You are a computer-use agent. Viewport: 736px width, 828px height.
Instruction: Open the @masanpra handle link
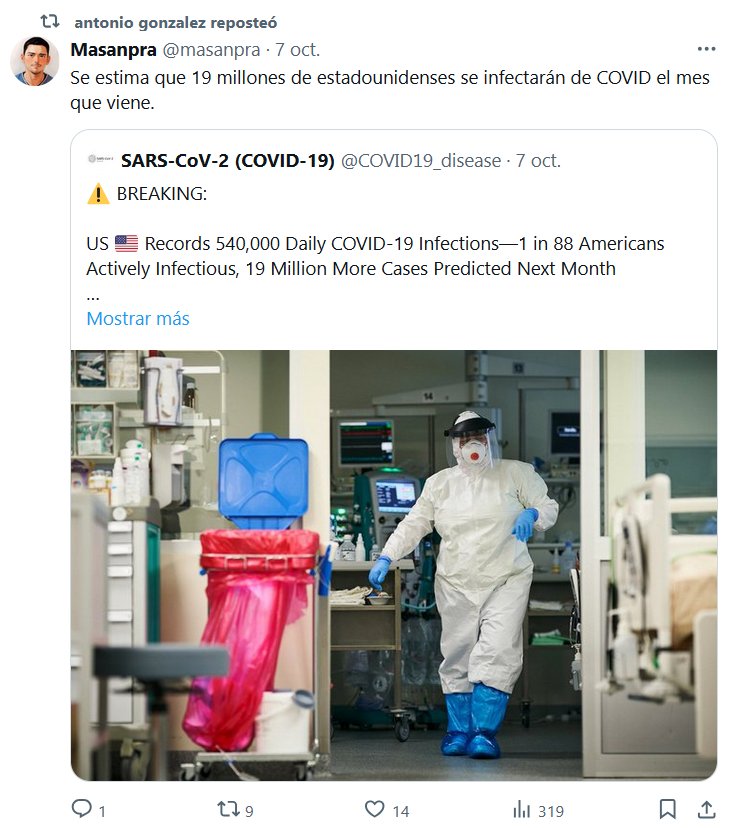point(211,50)
